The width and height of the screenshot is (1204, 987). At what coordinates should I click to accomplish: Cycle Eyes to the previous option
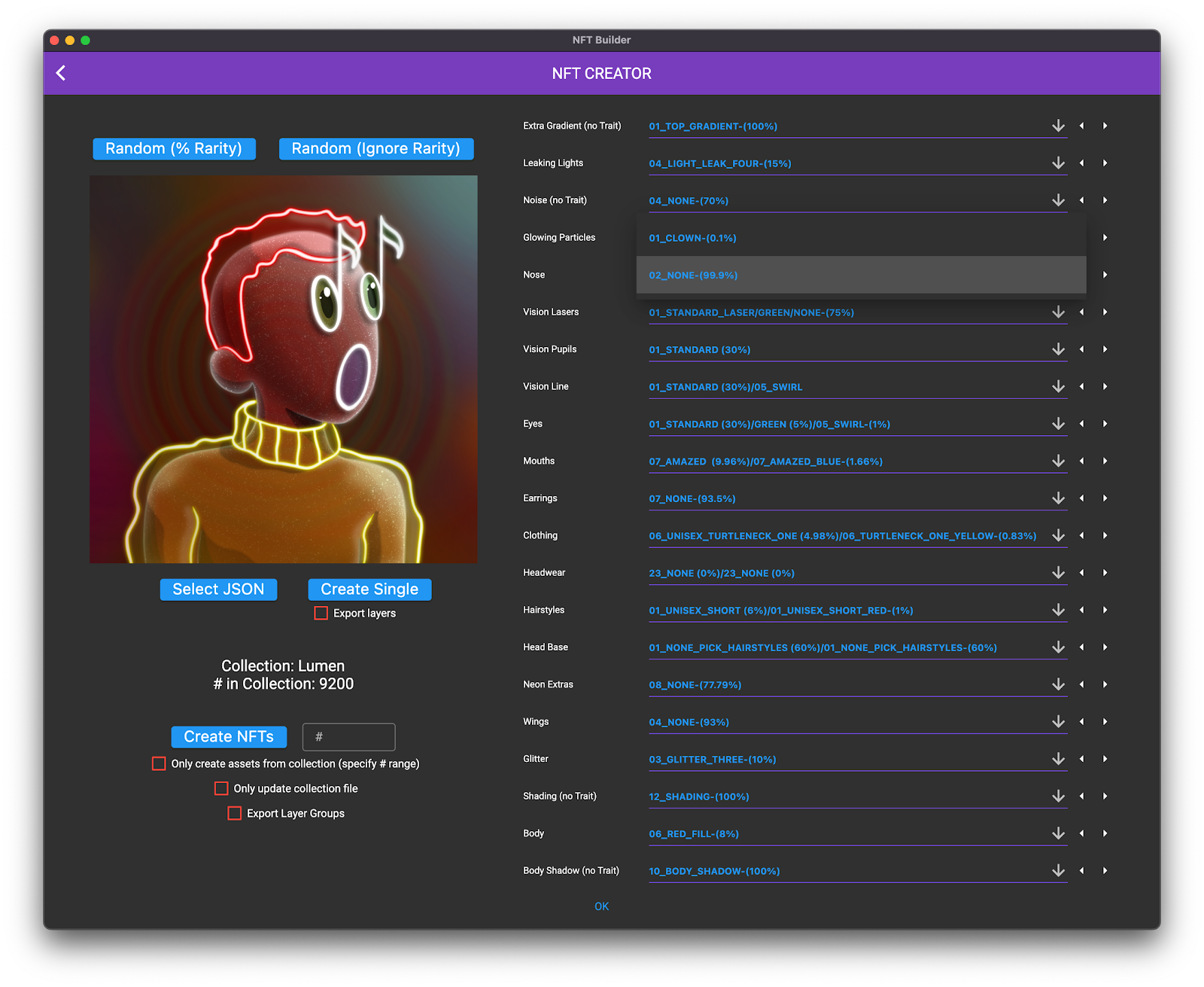click(1081, 424)
